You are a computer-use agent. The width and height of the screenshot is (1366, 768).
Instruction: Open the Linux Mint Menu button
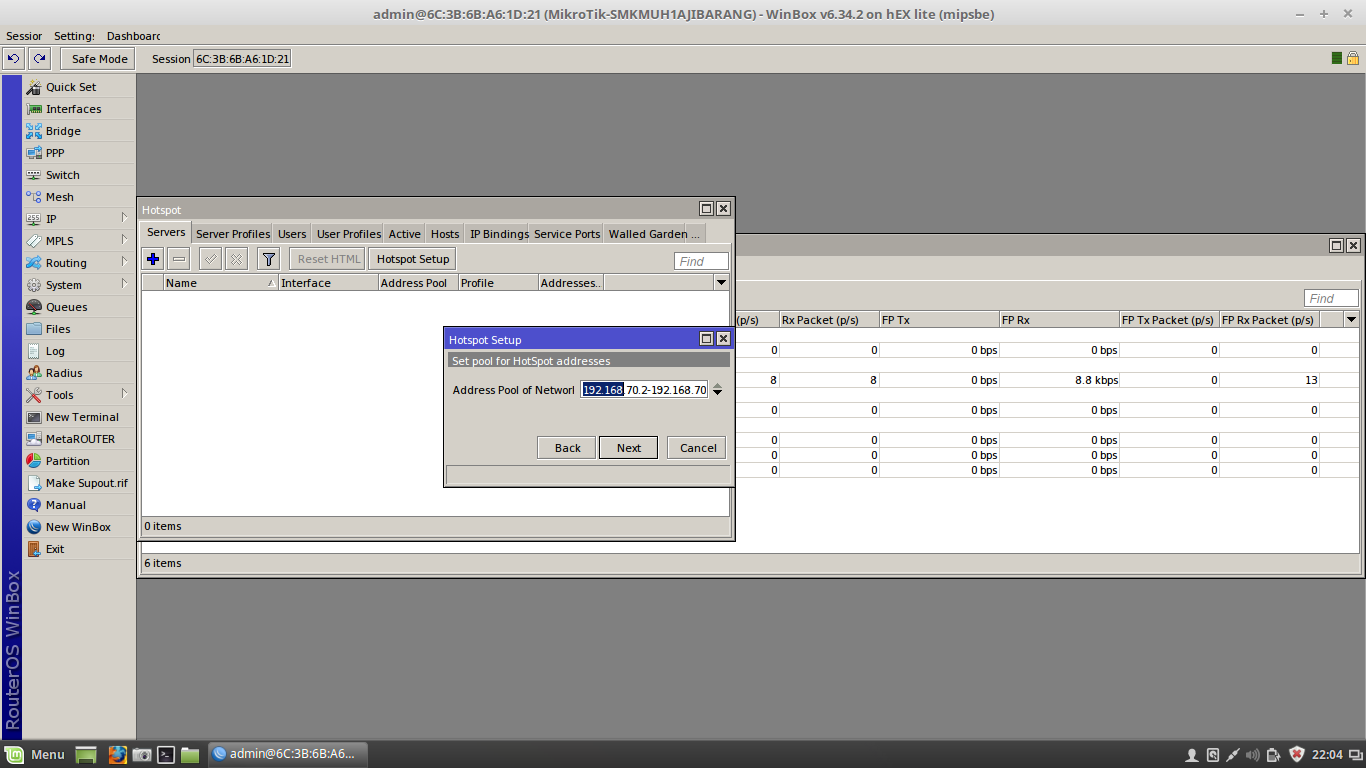tap(36, 754)
